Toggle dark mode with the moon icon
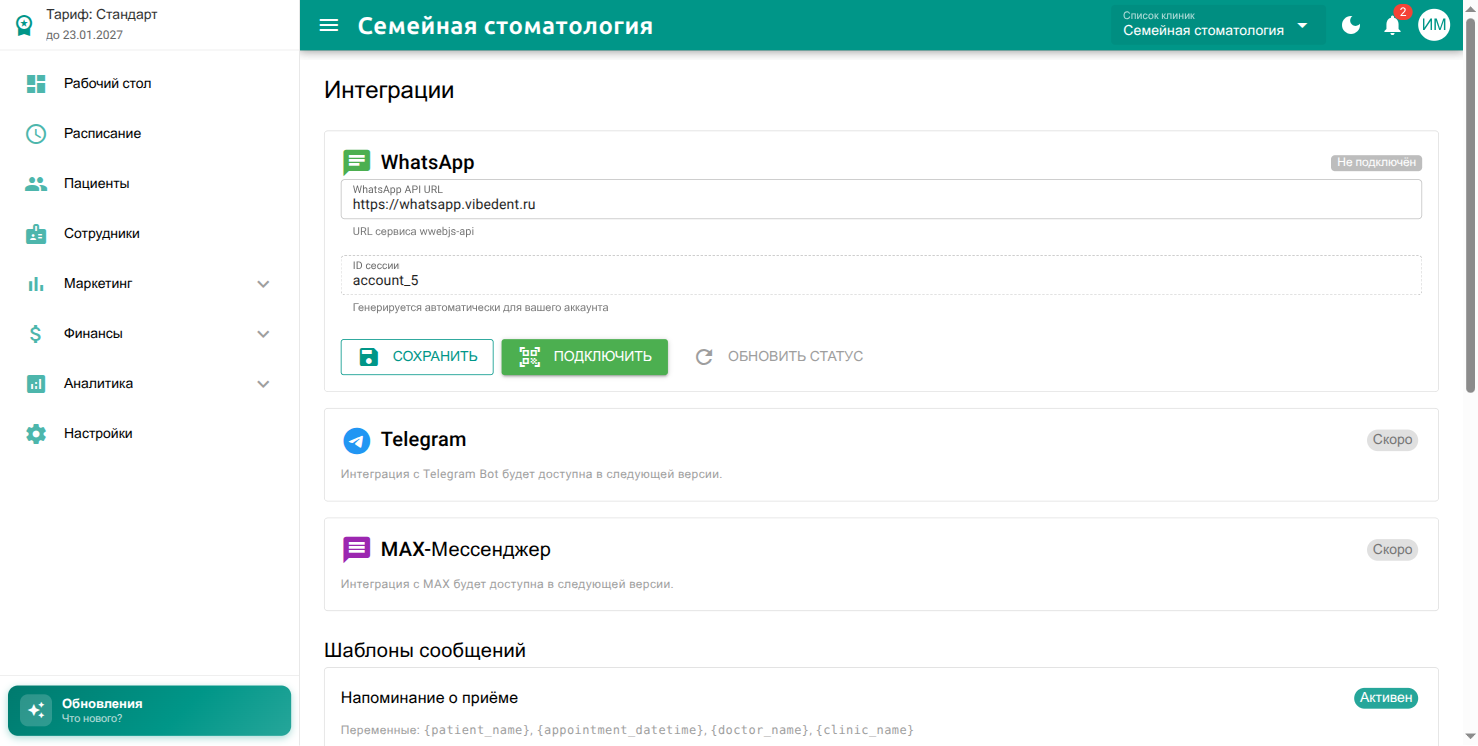 (1351, 25)
